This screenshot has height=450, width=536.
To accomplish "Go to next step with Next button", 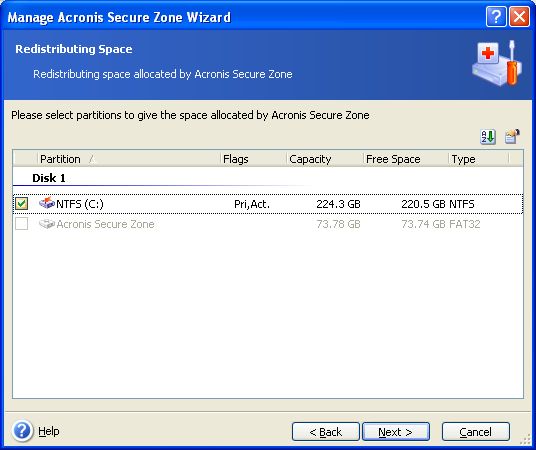I will coord(396,432).
